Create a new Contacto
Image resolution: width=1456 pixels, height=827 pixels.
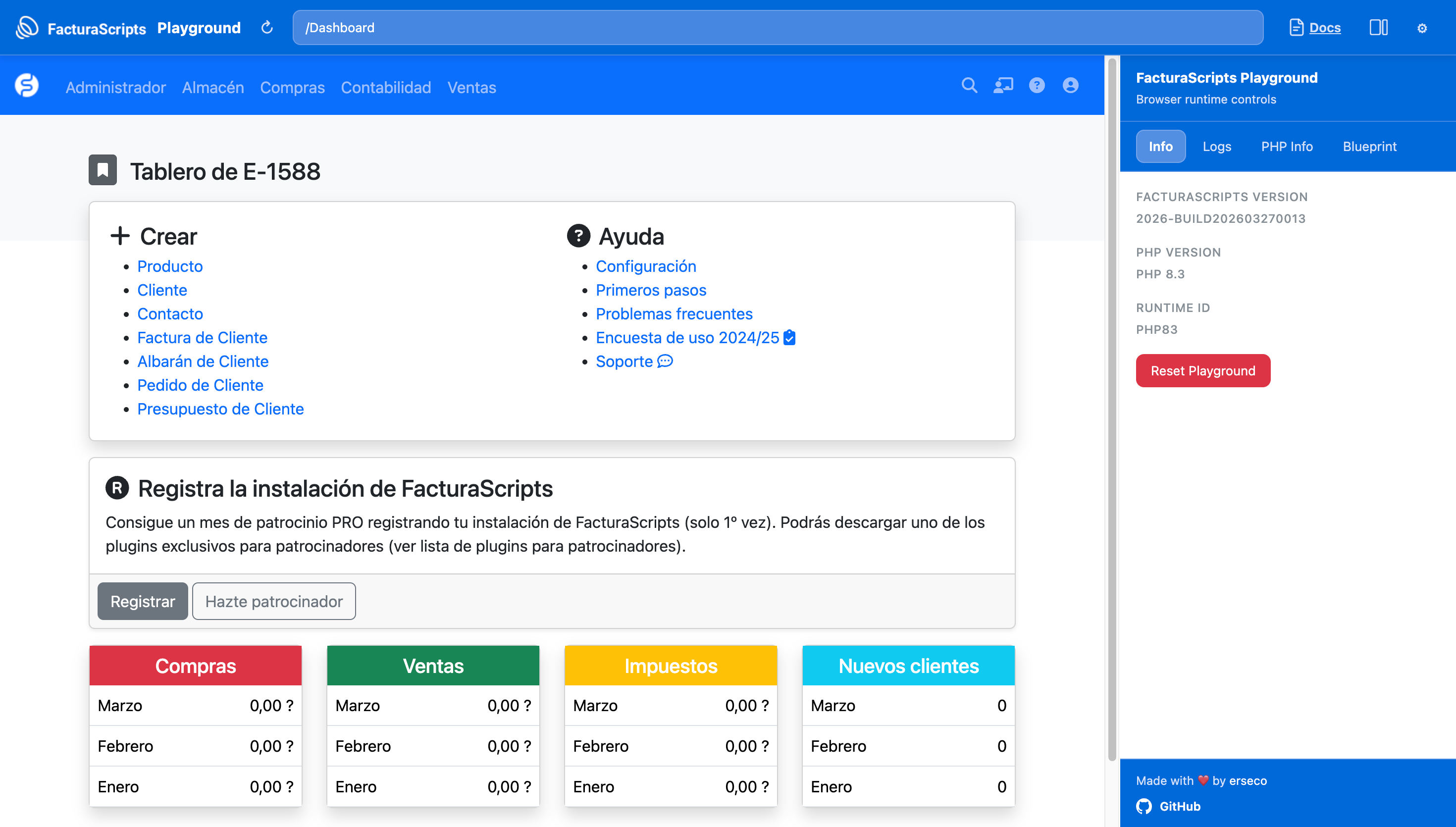[x=170, y=313]
